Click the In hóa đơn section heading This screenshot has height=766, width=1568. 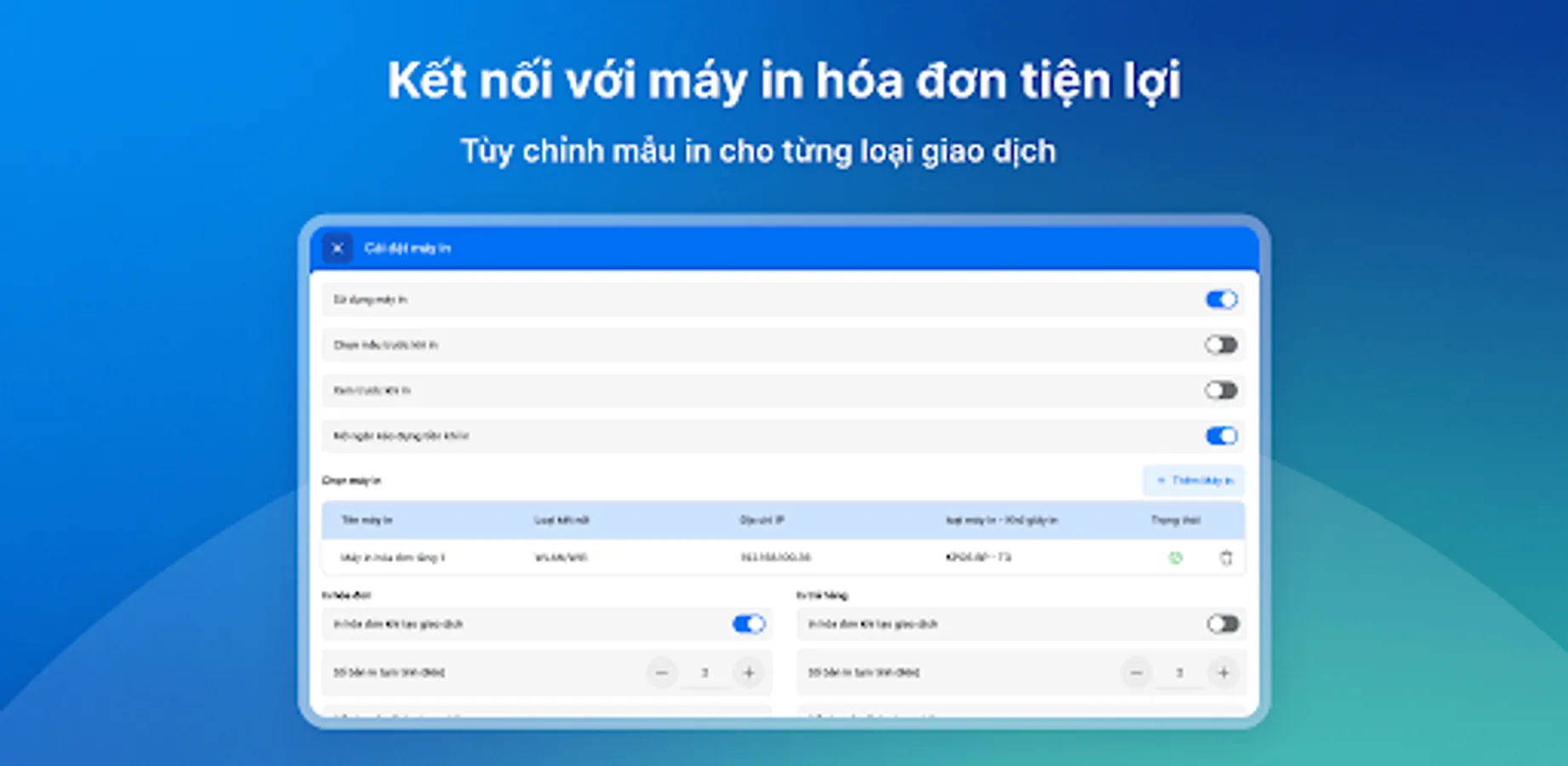coord(346,595)
